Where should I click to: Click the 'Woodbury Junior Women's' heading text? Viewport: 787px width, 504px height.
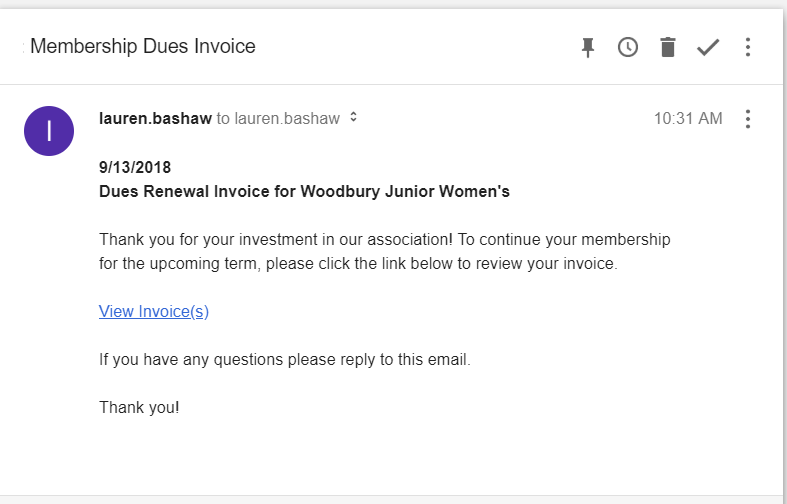click(x=405, y=191)
